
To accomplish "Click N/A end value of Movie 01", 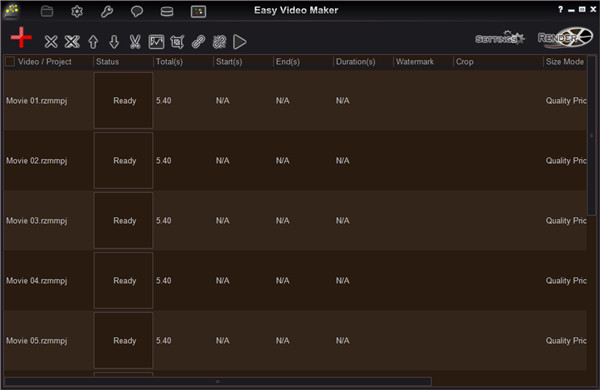I will pos(282,101).
